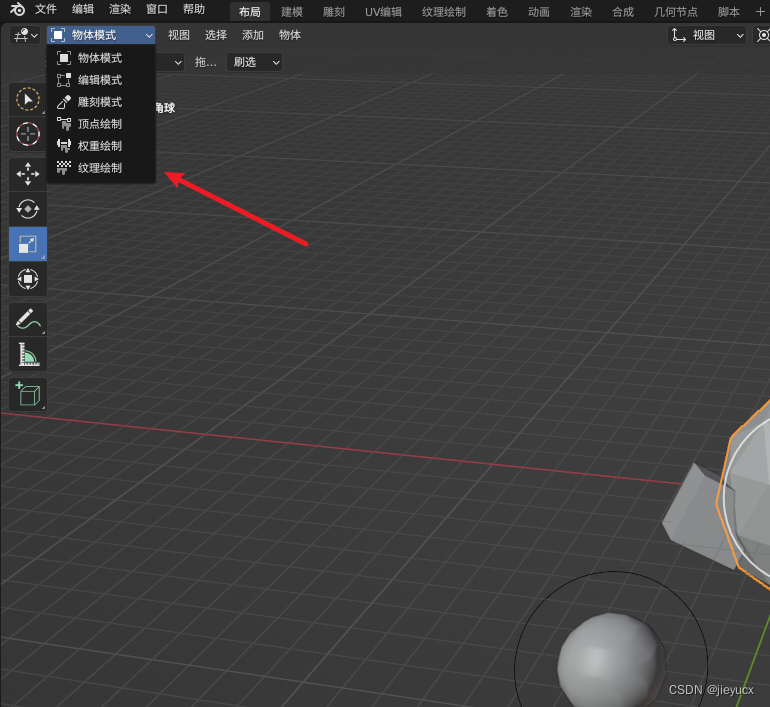770x707 pixels.
Task: Switch to the 动画 workspace tab
Action: (538, 12)
